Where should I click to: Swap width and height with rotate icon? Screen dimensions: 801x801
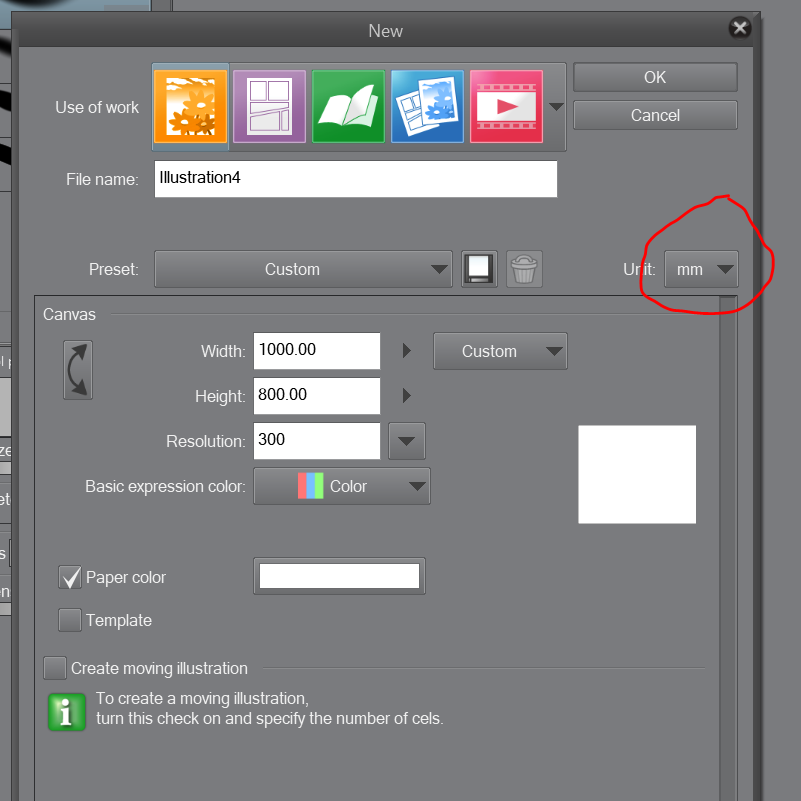(x=78, y=370)
